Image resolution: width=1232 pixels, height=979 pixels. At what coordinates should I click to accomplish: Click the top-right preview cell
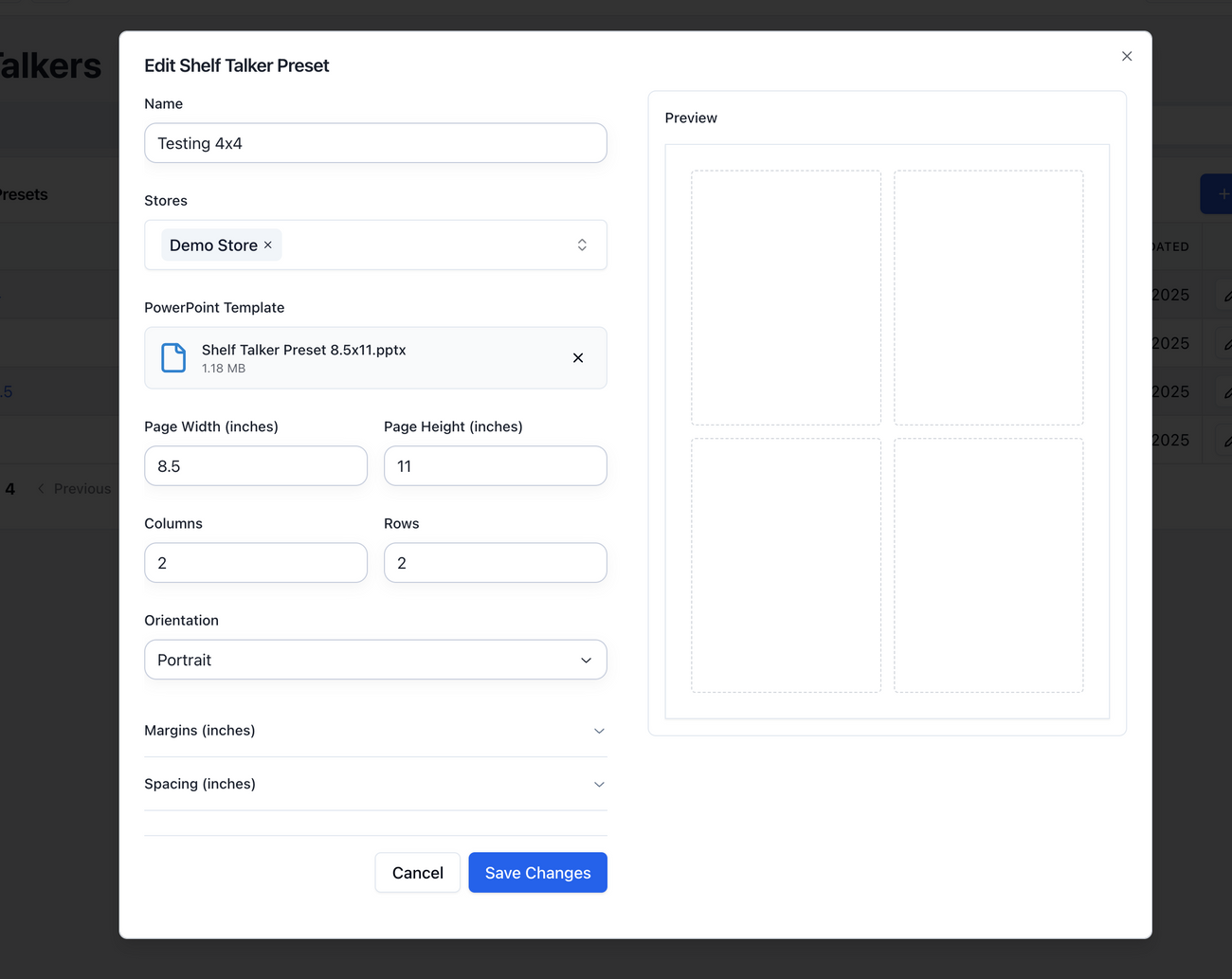tap(988, 298)
